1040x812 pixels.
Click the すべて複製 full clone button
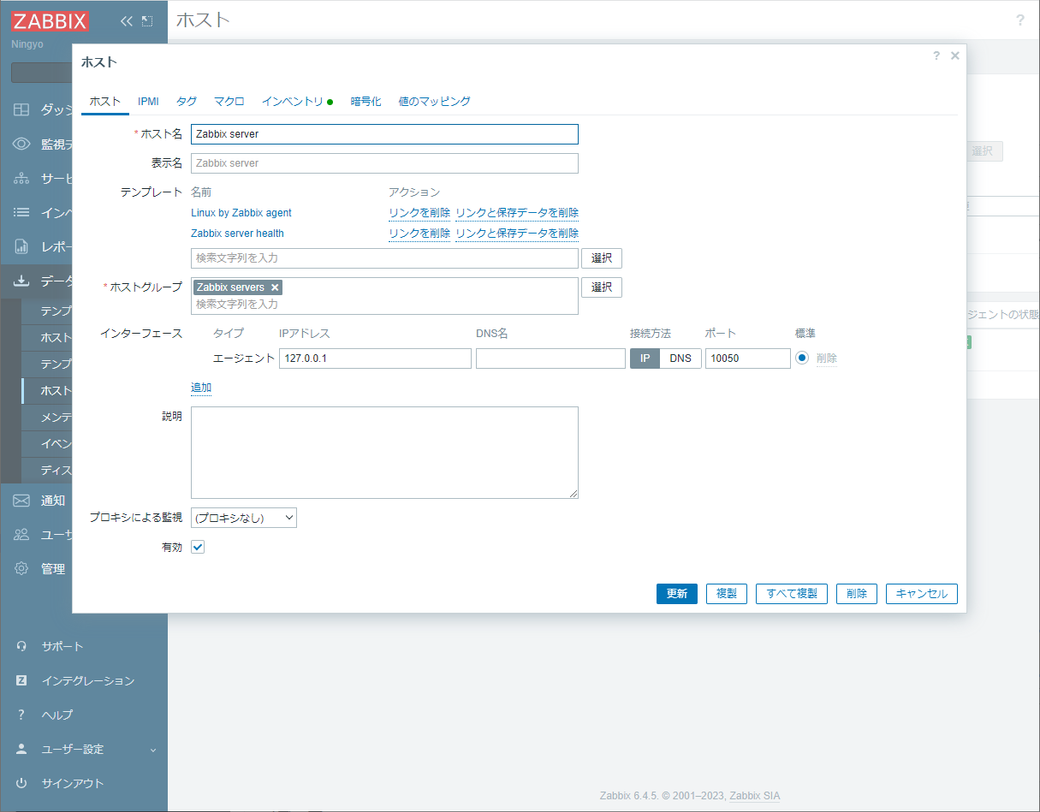point(792,594)
